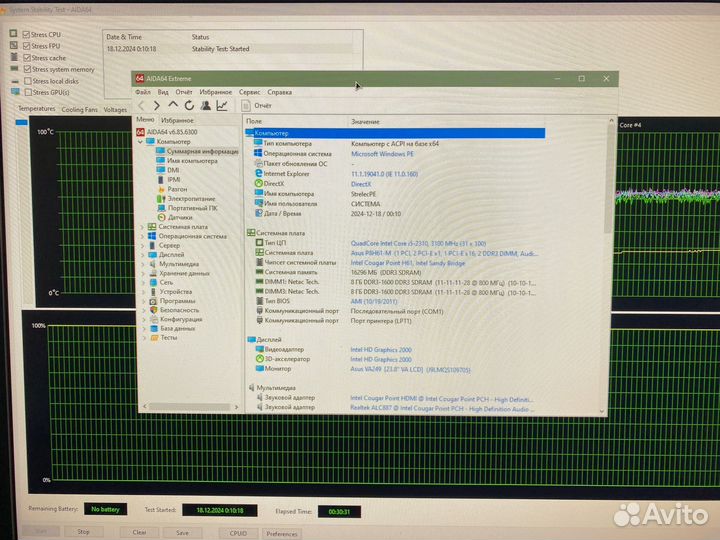Toggle the Stress system memory checkbox
The height and width of the screenshot is (540, 720).
pyautogui.click(x=28, y=69)
